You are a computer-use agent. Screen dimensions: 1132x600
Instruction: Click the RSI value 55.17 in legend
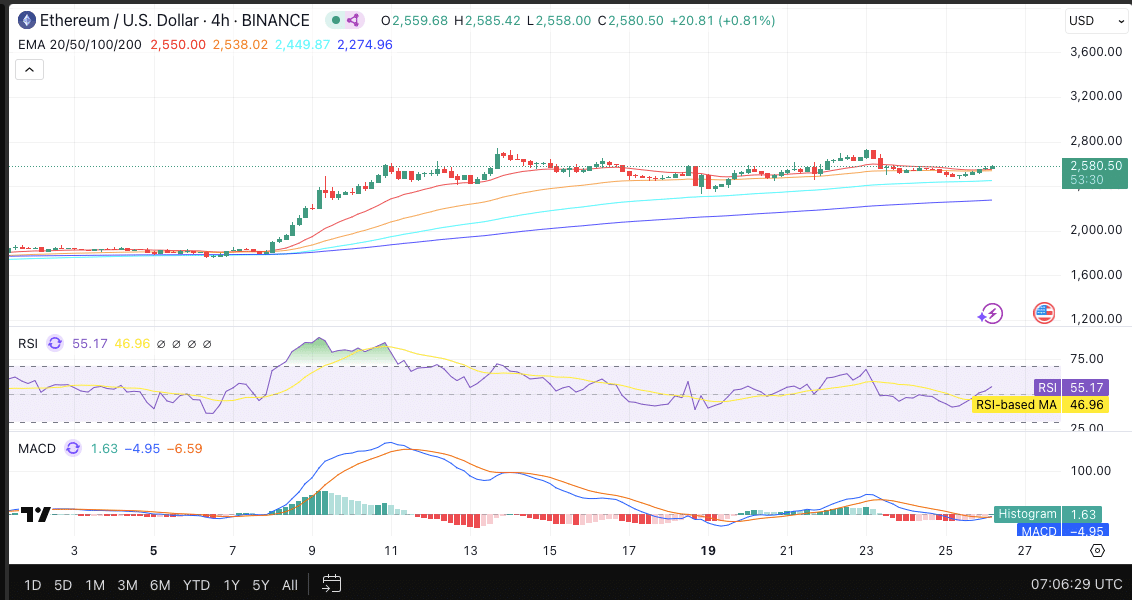[90, 344]
